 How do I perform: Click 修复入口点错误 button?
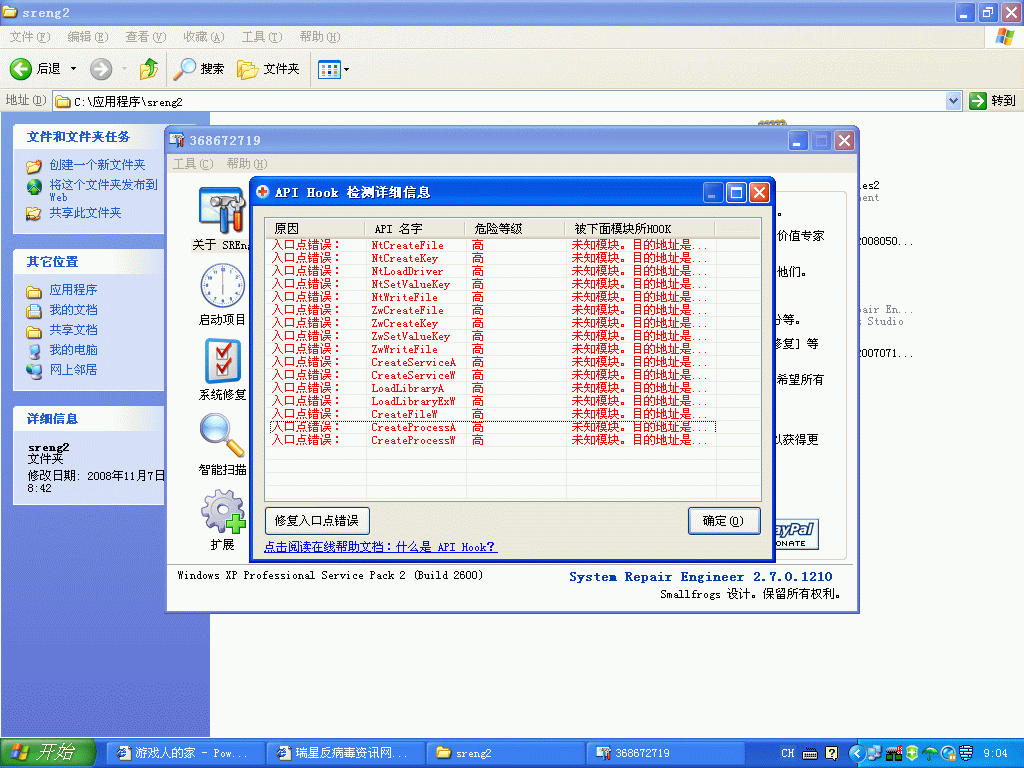[x=317, y=521]
